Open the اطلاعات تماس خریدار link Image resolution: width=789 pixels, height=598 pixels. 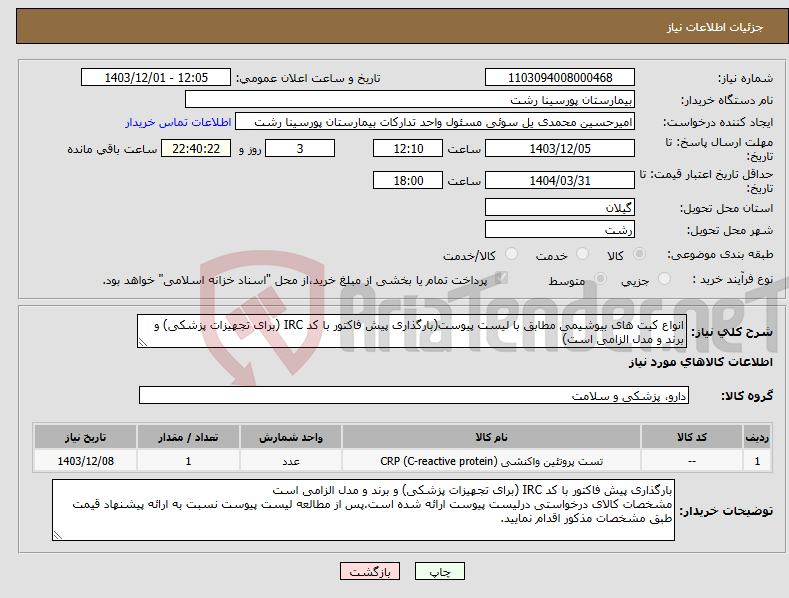(178, 122)
